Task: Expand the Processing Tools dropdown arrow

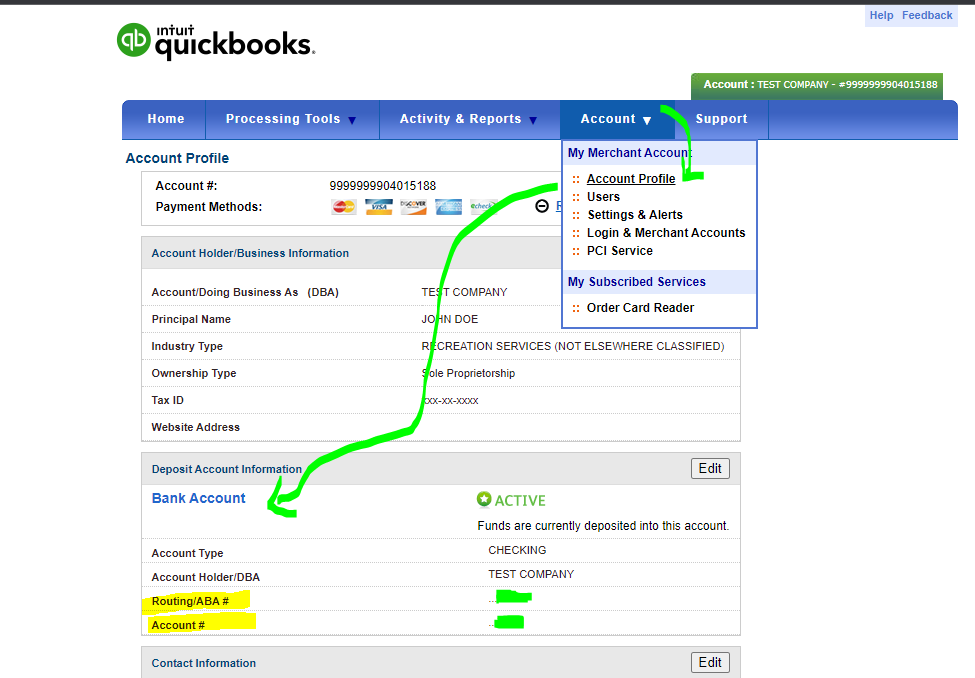Action: pyautogui.click(x=352, y=120)
